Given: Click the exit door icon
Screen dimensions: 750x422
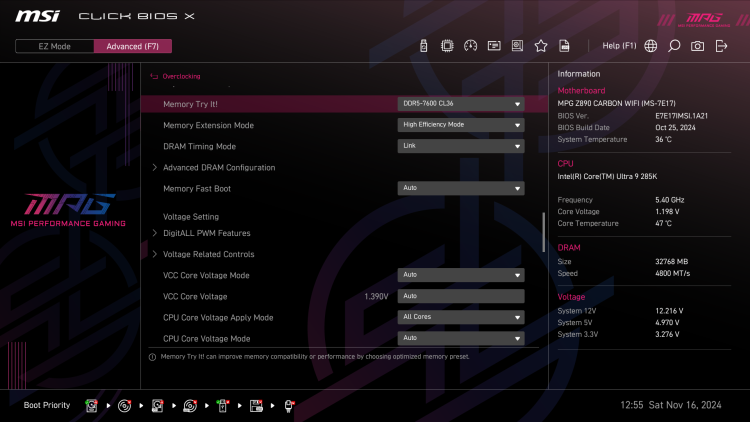Looking at the screenshot, I should 721,46.
